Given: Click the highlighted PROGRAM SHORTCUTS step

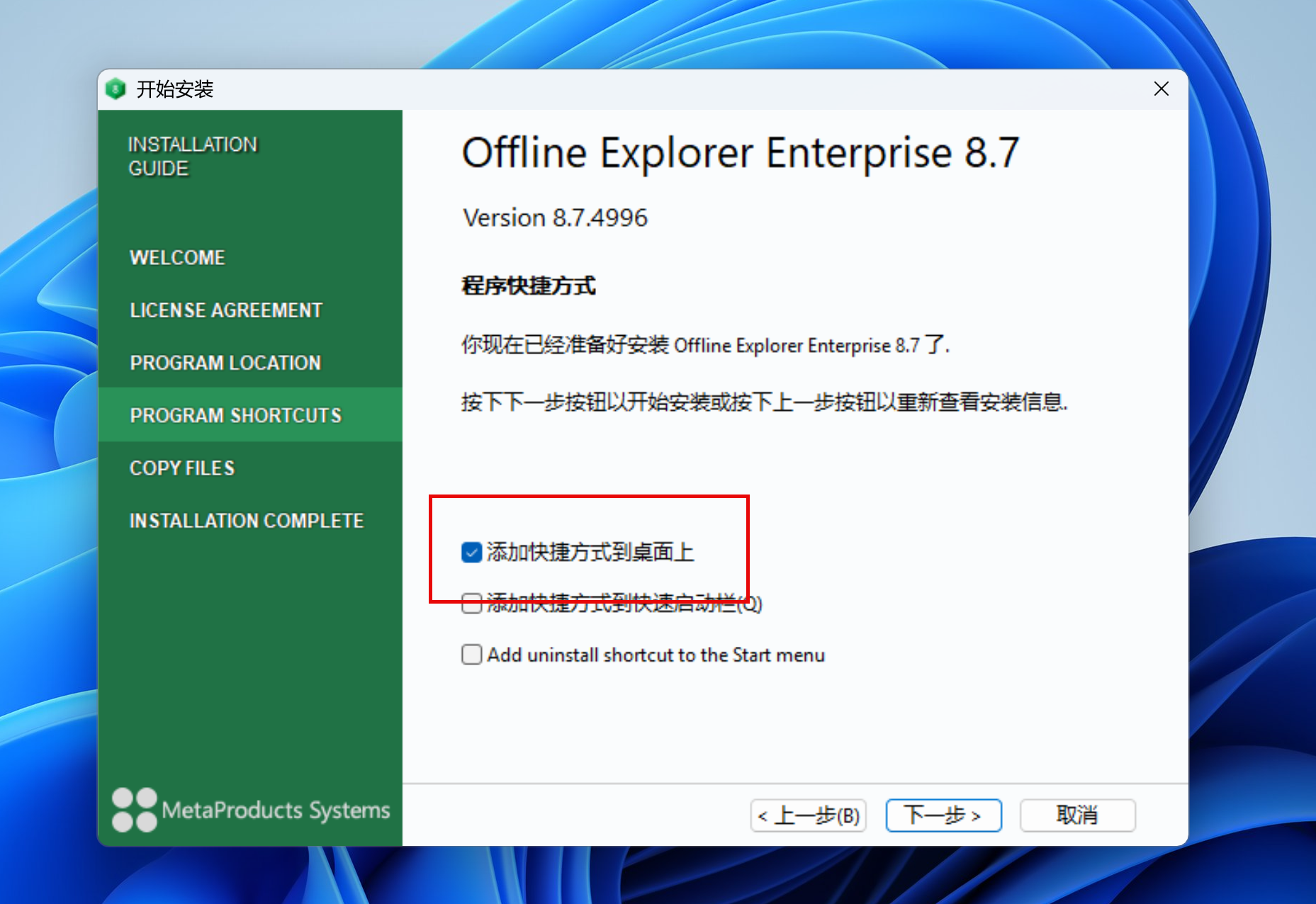Looking at the screenshot, I should 235,415.
